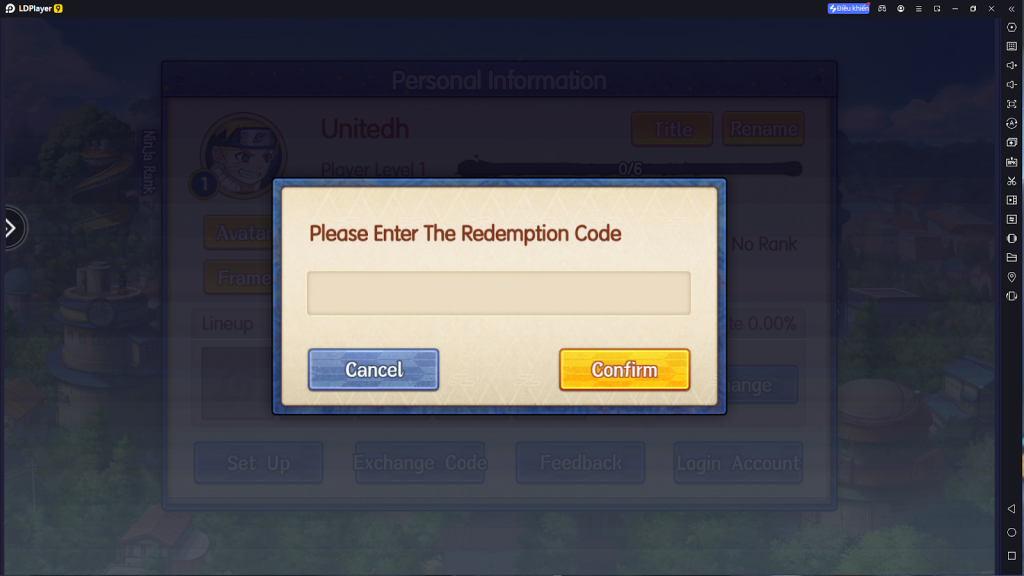Click the scissors screenshot icon
The image size is (1024, 576).
pyautogui.click(x=1012, y=181)
